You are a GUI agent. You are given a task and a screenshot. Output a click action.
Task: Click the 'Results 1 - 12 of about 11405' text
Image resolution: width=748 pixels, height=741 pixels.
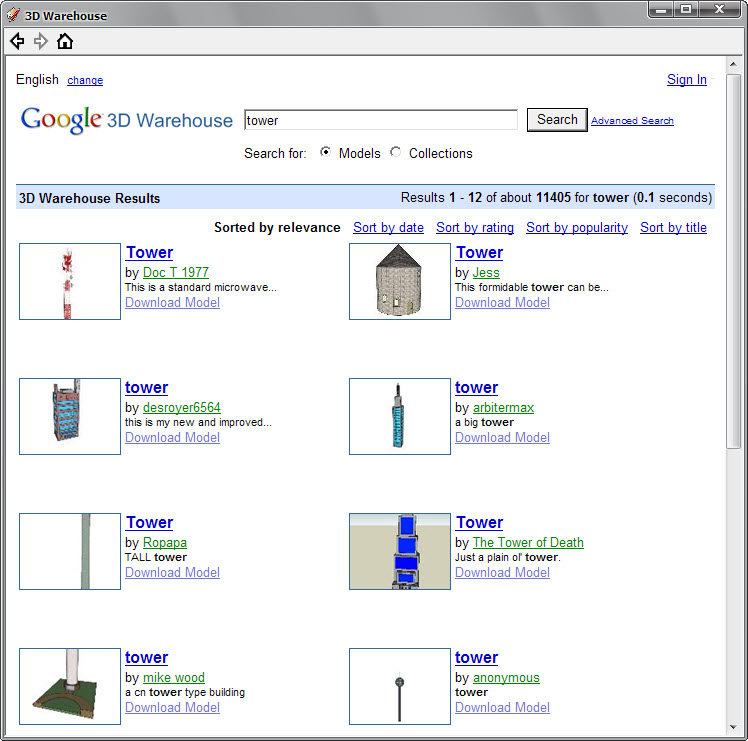tap(486, 198)
